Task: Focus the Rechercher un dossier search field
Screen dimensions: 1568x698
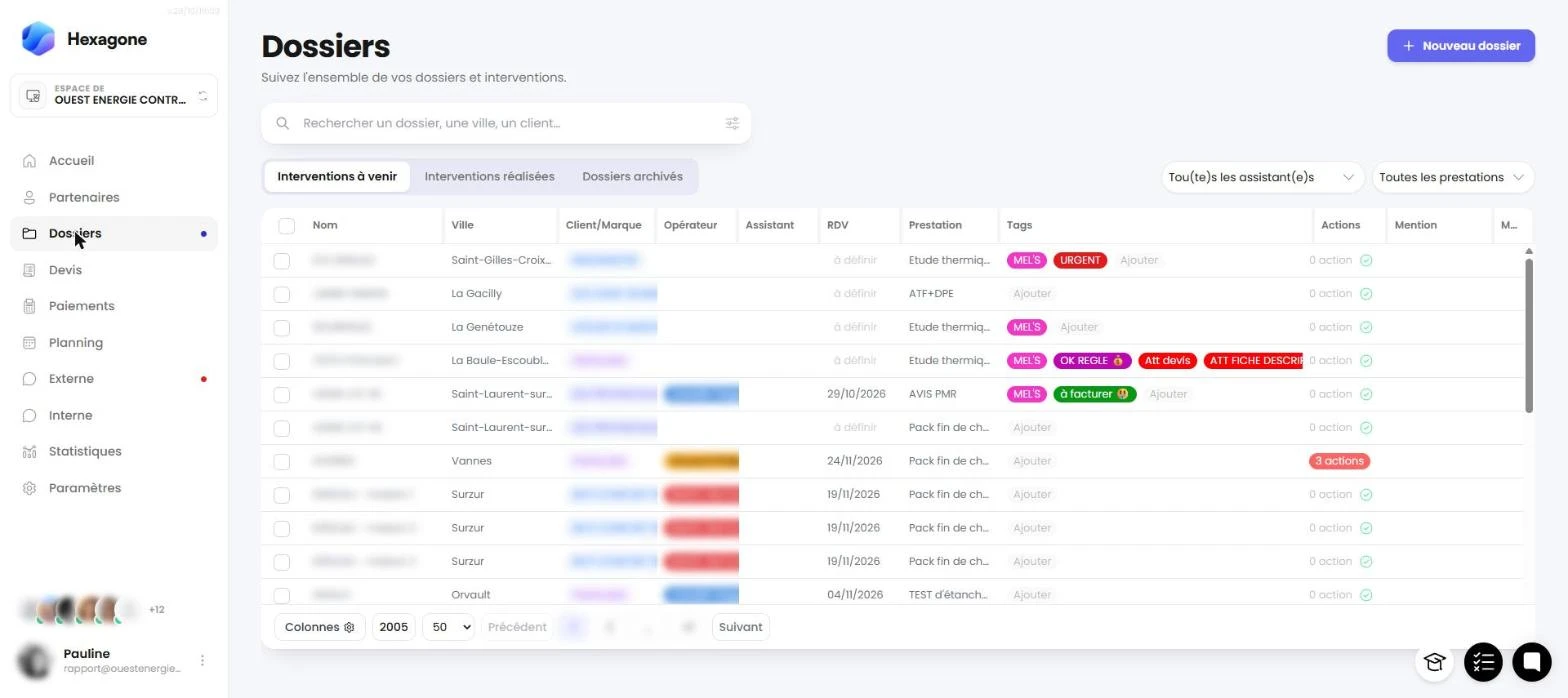Action: tap(506, 123)
